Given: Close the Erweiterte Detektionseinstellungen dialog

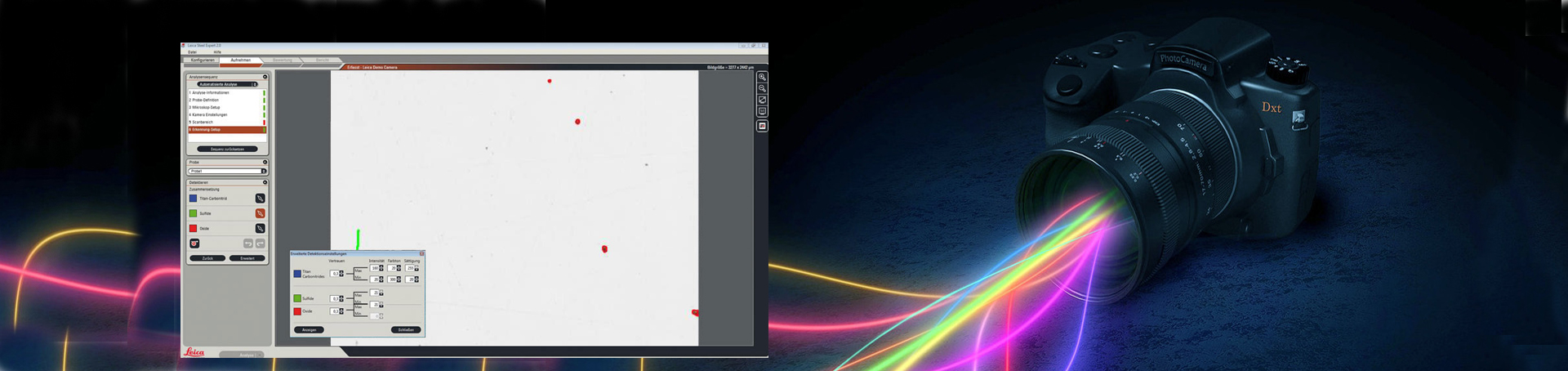Looking at the screenshot, I should pos(421,253).
